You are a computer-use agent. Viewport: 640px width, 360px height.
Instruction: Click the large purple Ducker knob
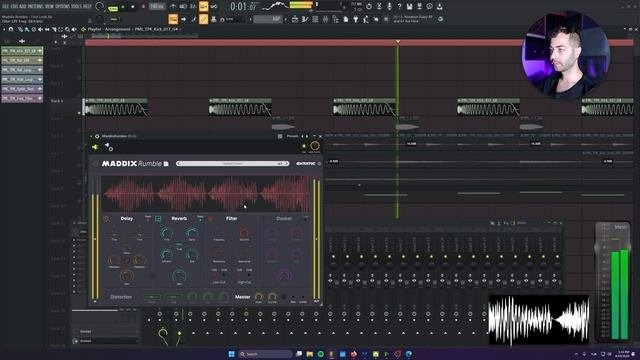284,276
